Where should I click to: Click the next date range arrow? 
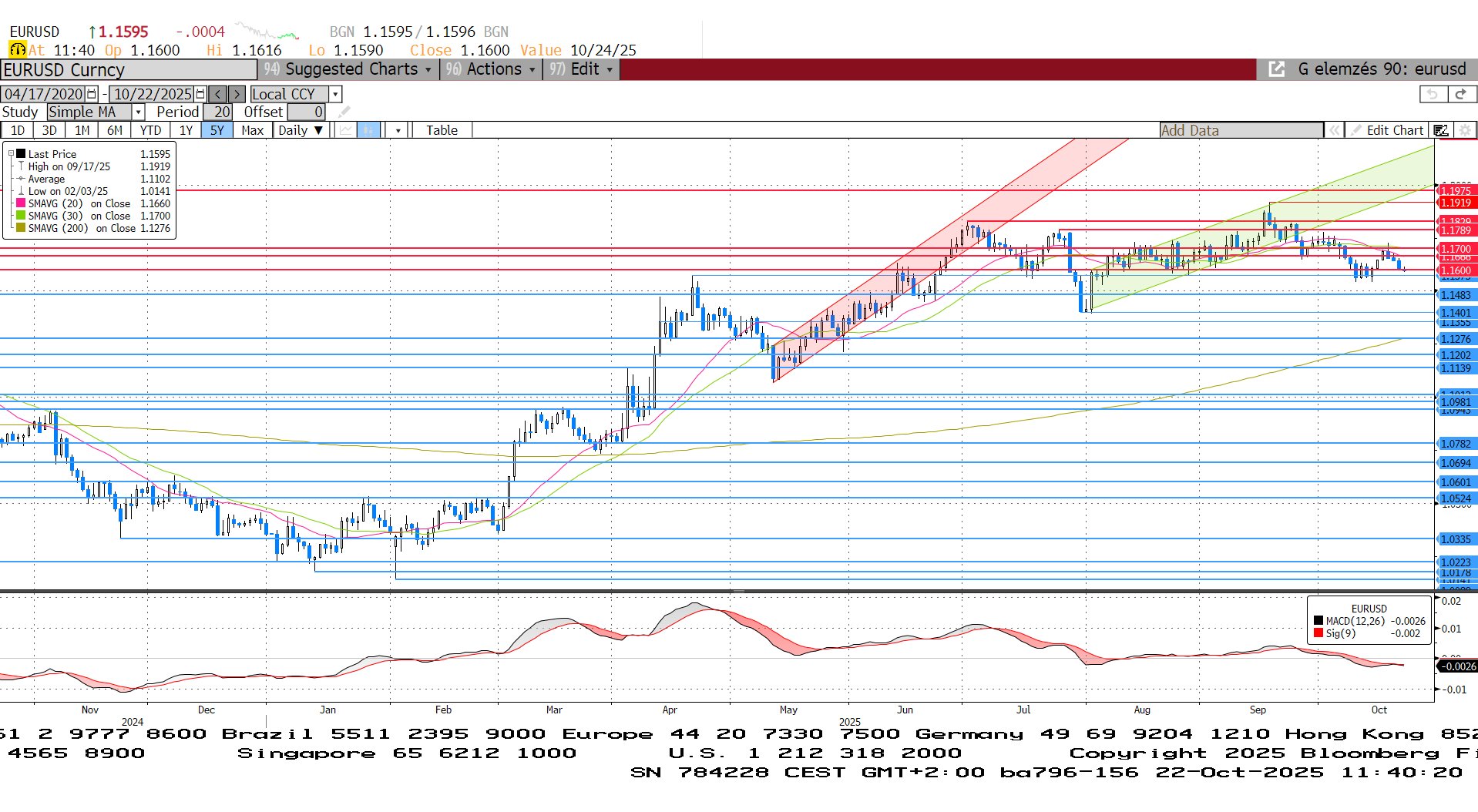pyautogui.click(x=237, y=94)
